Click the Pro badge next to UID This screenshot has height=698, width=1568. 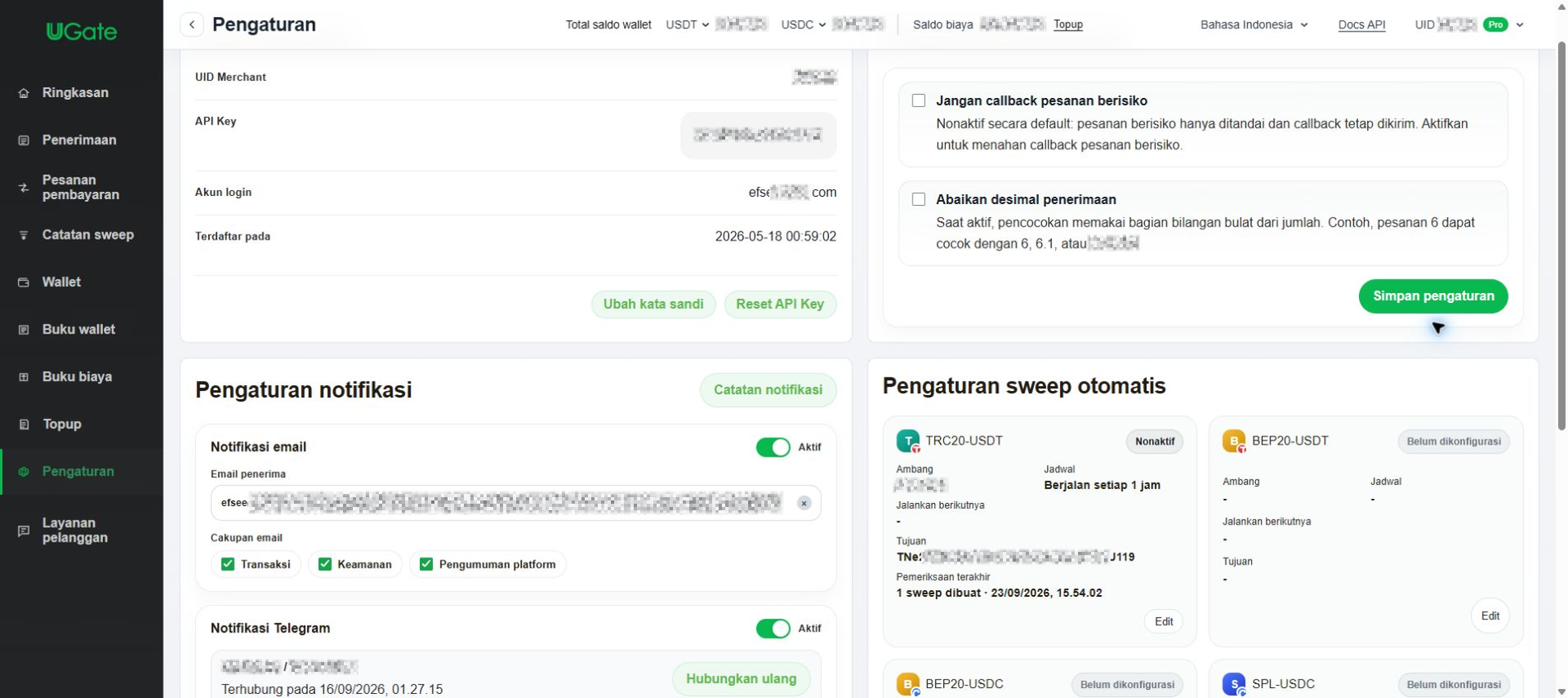[1495, 24]
